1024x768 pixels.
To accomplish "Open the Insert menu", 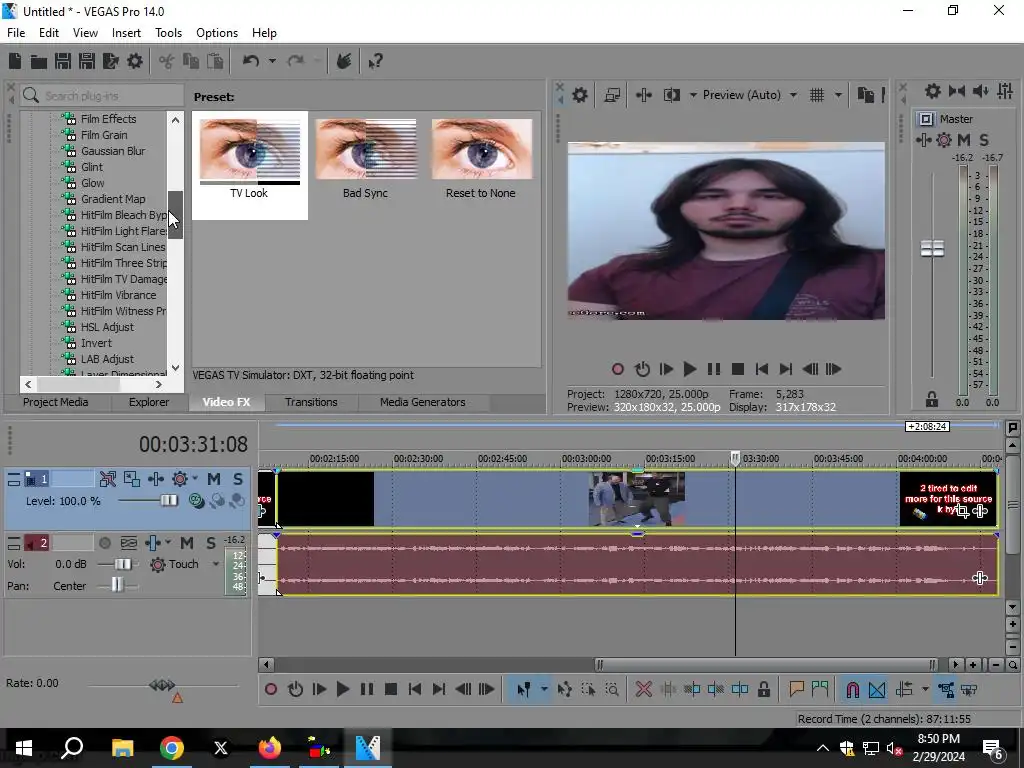I will (126, 33).
